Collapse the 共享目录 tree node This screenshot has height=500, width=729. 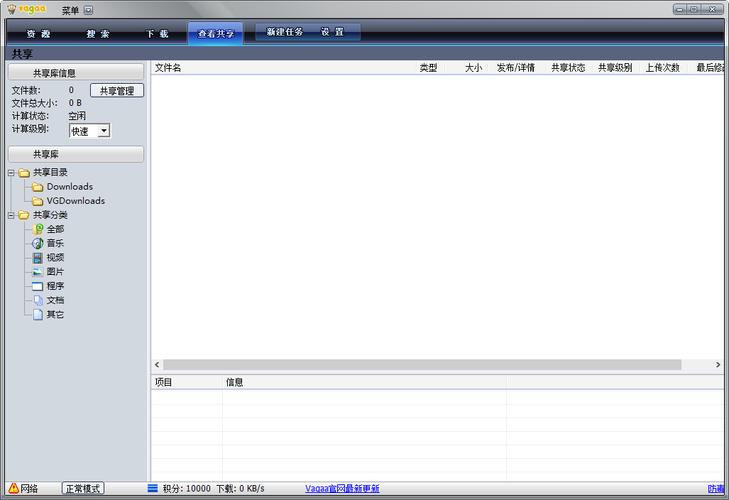pos(11,173)
